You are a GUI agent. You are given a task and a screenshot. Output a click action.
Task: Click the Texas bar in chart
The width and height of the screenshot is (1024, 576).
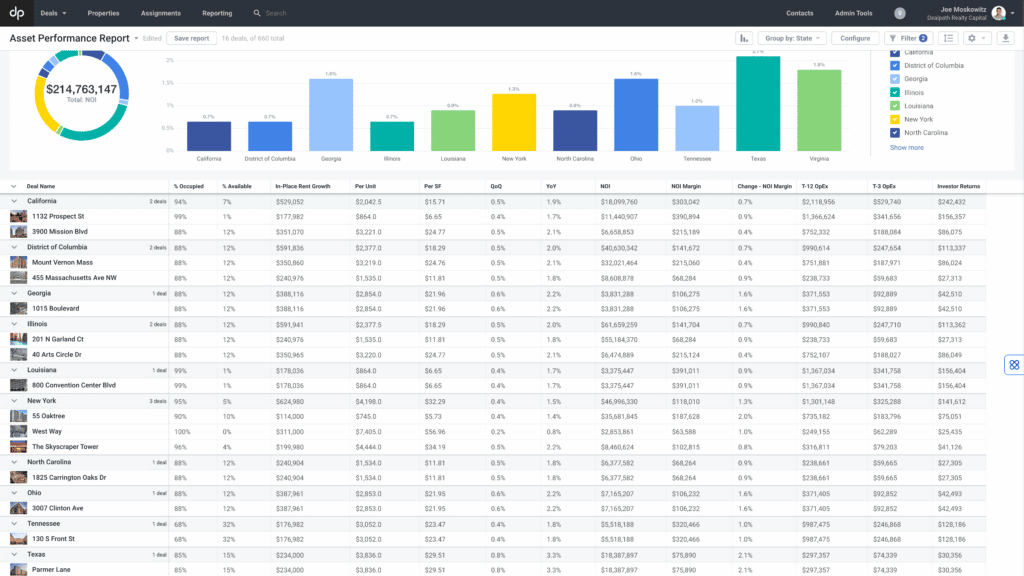pyautogui.click(x=758, y=103)
